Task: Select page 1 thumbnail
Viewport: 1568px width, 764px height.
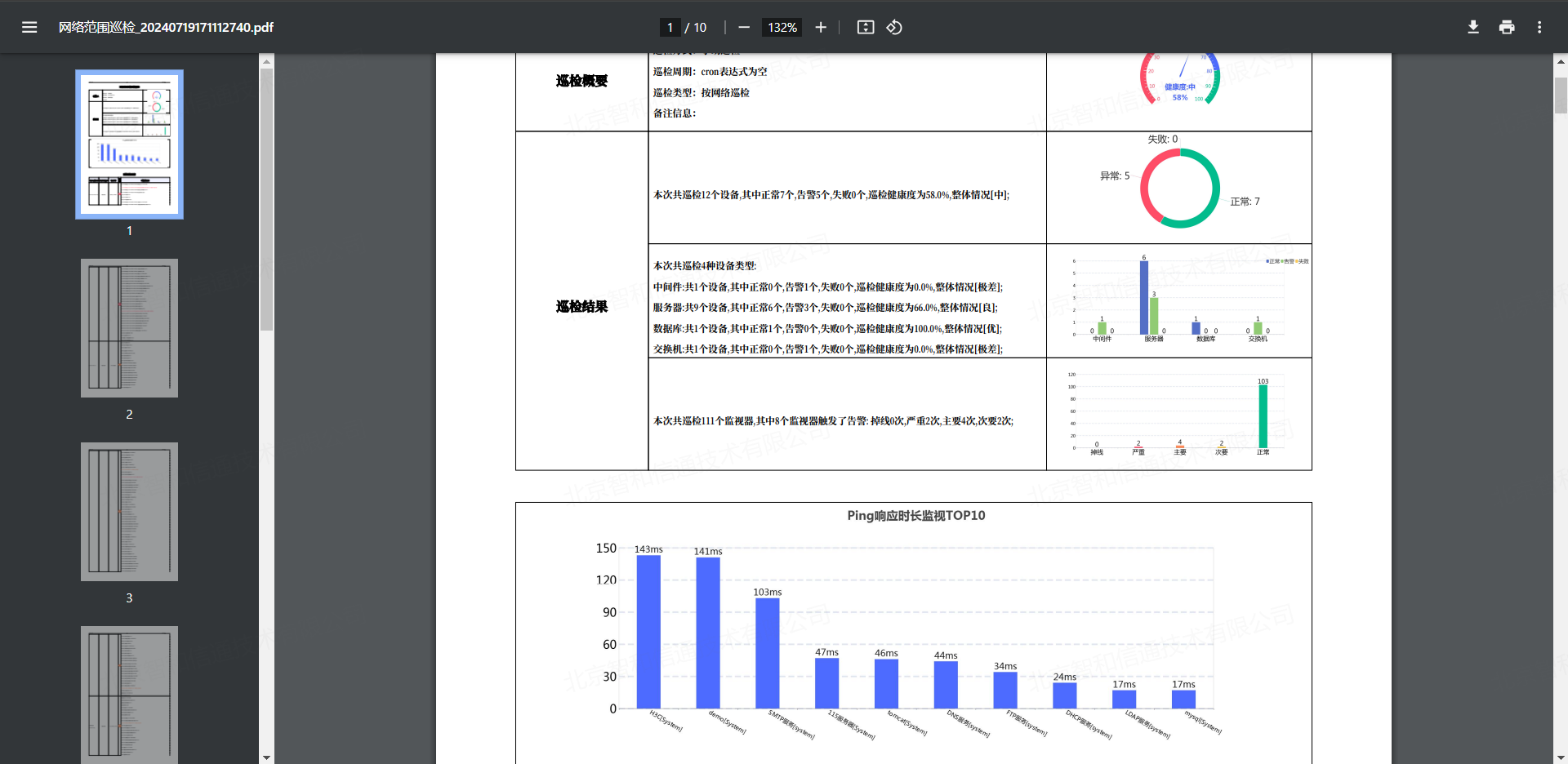Action: [129, 144]
